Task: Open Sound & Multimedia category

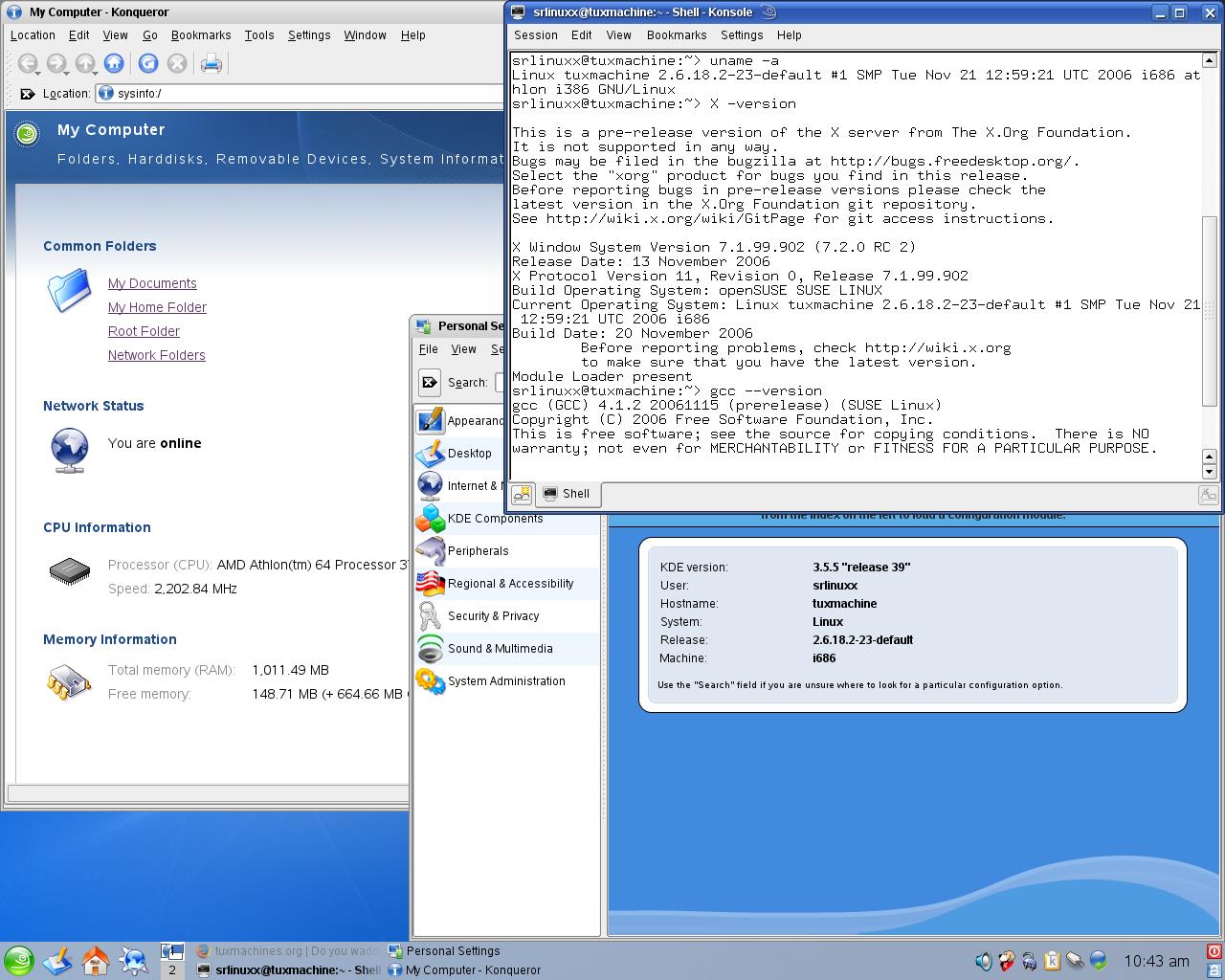Action: [x=507, y=649]
